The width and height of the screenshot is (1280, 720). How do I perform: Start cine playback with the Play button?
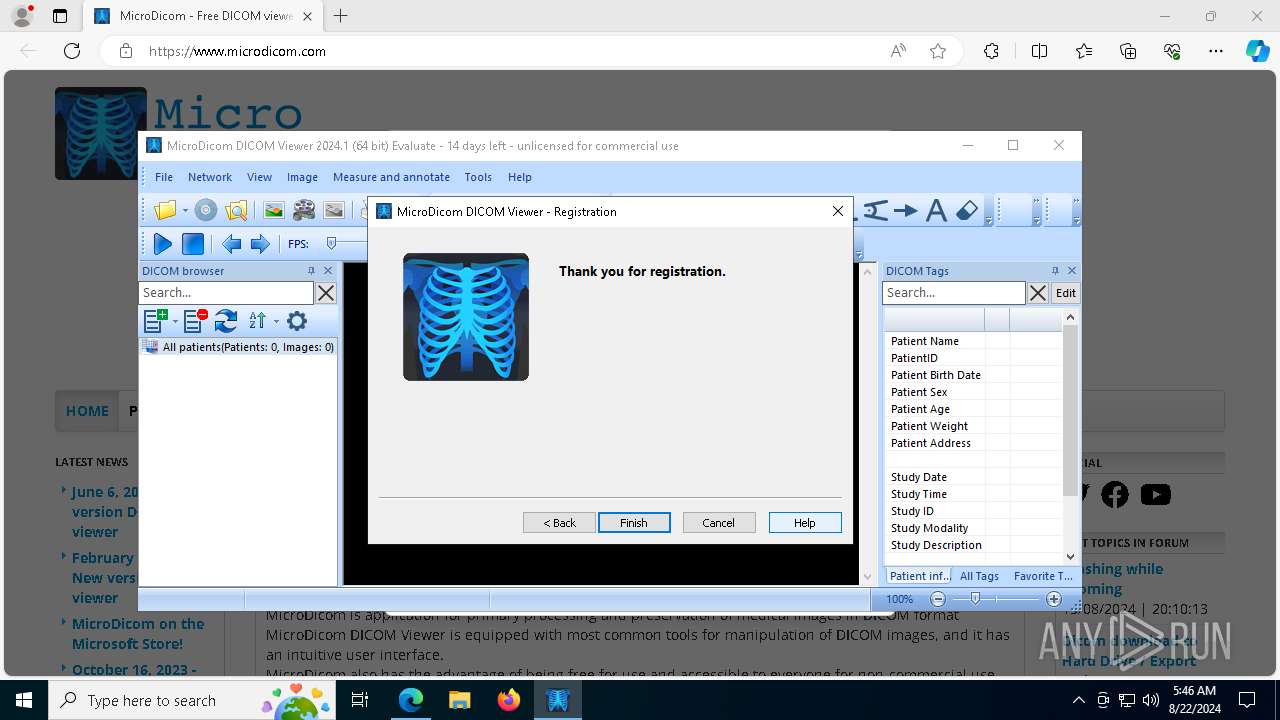162,243
